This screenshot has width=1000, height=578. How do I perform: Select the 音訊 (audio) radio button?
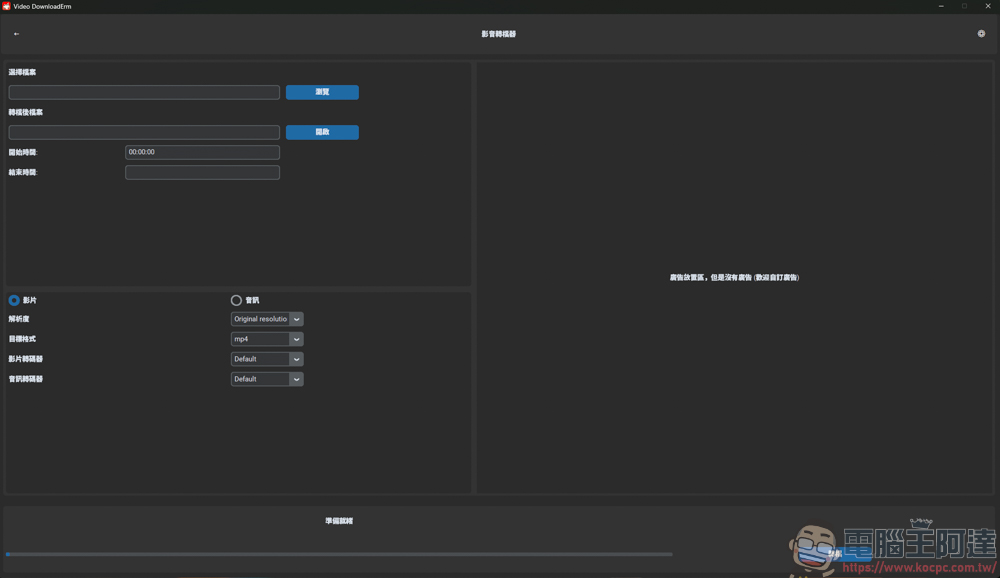(x=236, y=300)
